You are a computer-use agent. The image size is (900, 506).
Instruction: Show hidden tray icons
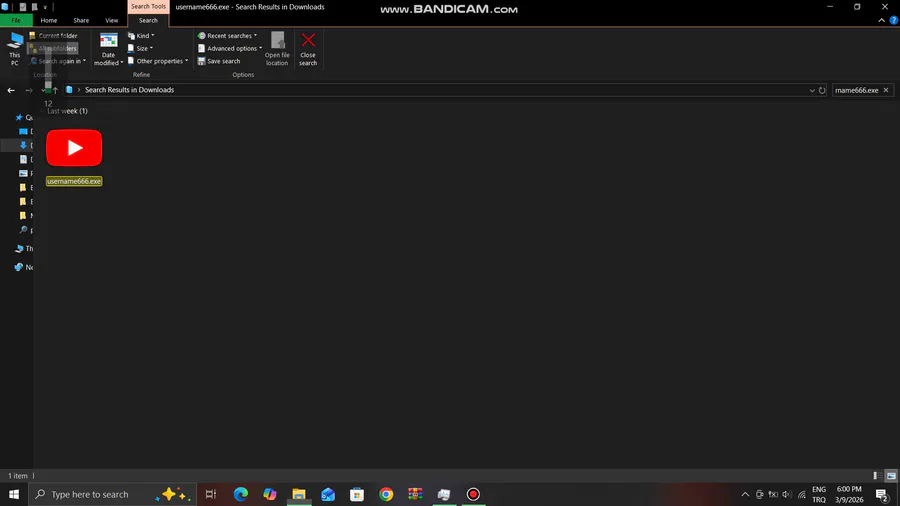[x=745, y=494]
